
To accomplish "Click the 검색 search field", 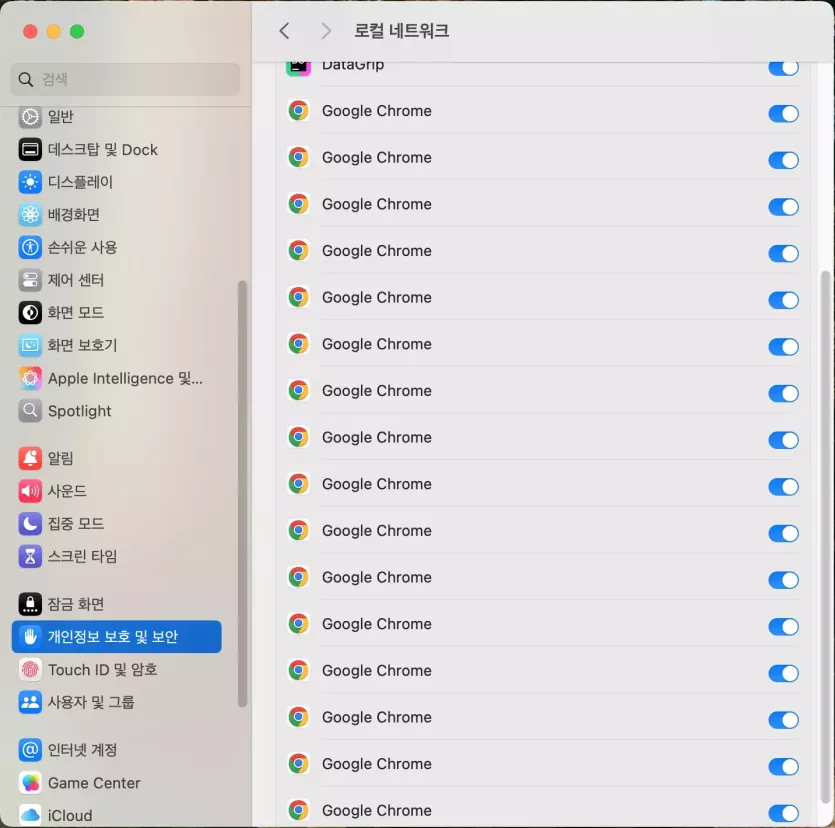I will click(125, 79).
